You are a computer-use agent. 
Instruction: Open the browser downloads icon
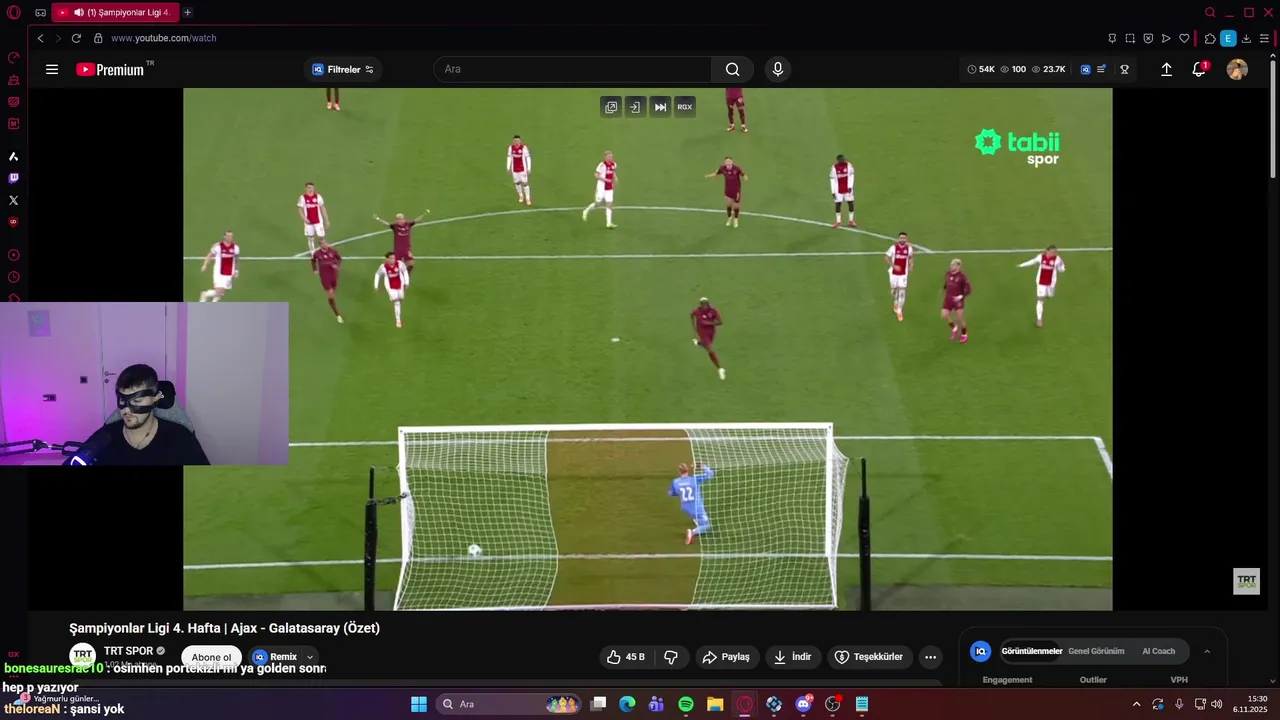click(x=1246, y=38)
